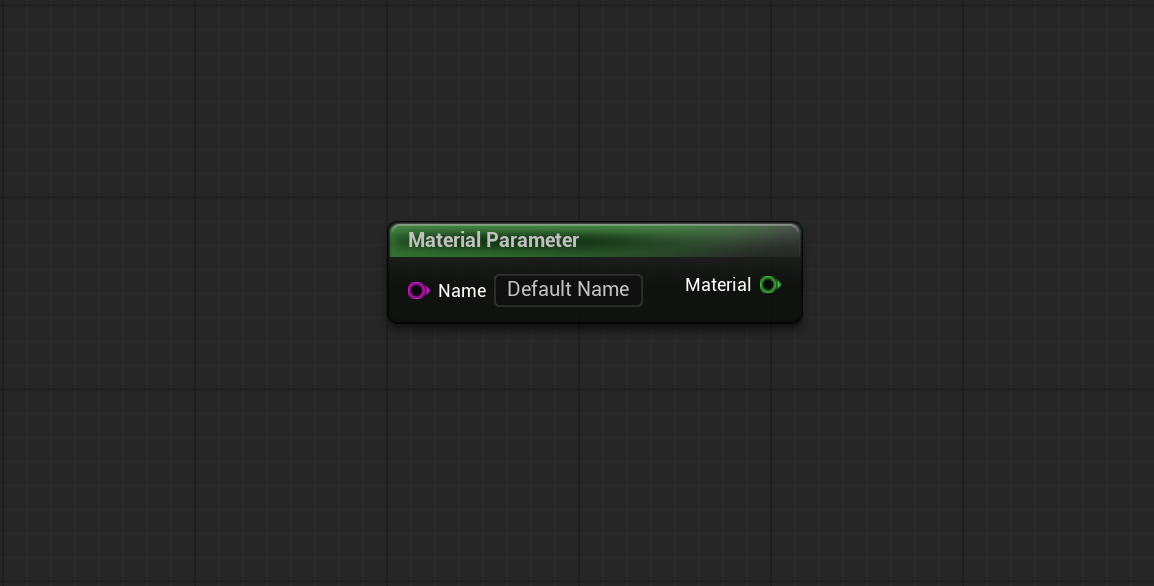This screenshot has height=586, width=1154.
Task: Click the Material output label
Action: coord(718,285)
